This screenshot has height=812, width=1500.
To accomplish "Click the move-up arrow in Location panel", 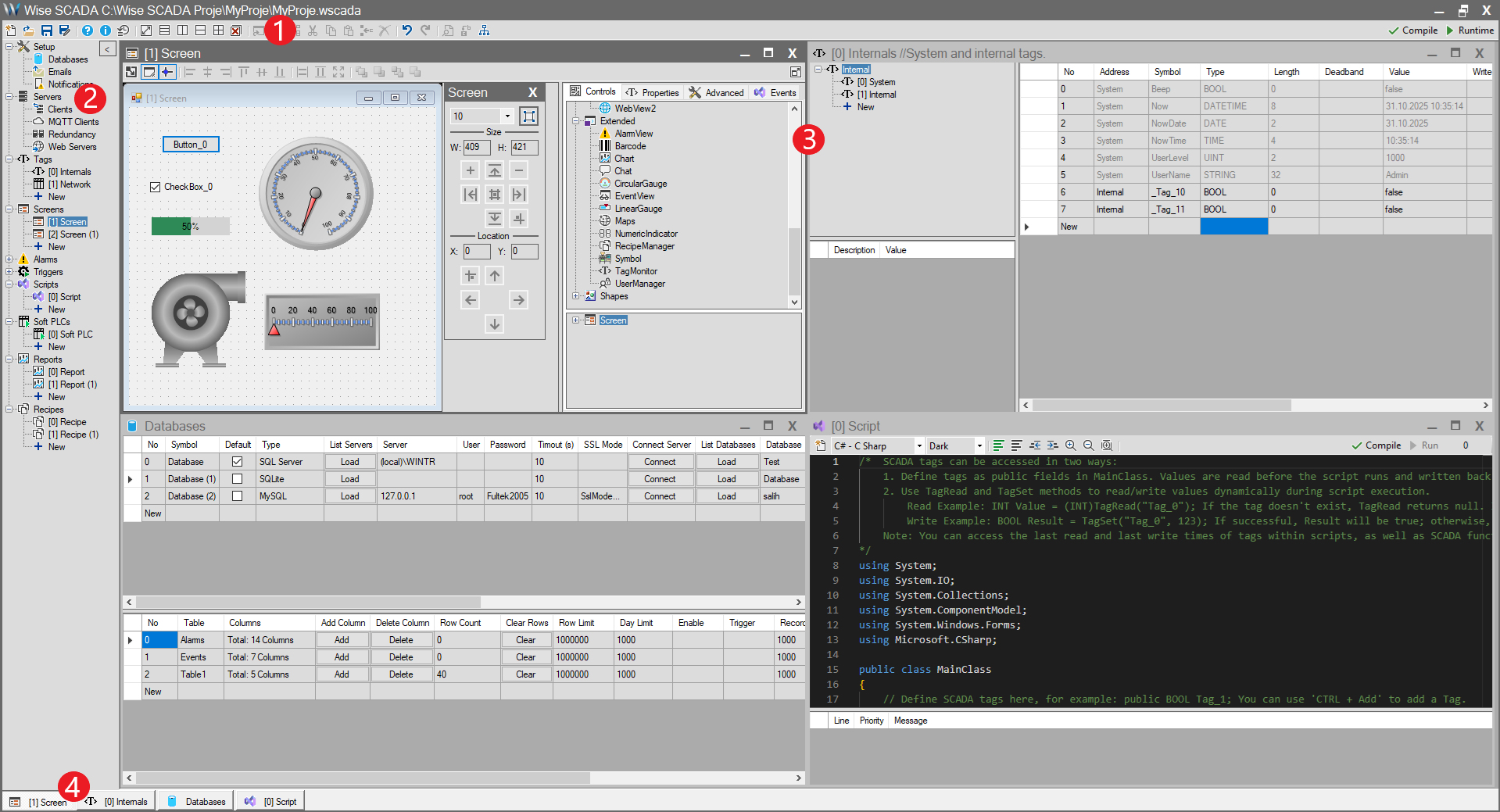I will pos(495,276).
